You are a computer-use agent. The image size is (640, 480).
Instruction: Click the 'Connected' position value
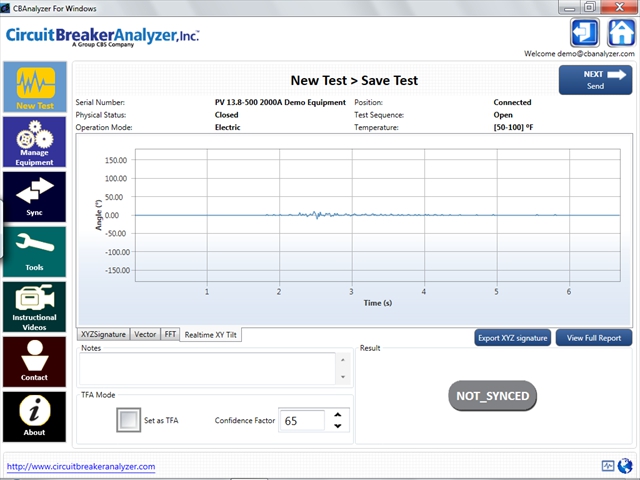coord(512,102)
